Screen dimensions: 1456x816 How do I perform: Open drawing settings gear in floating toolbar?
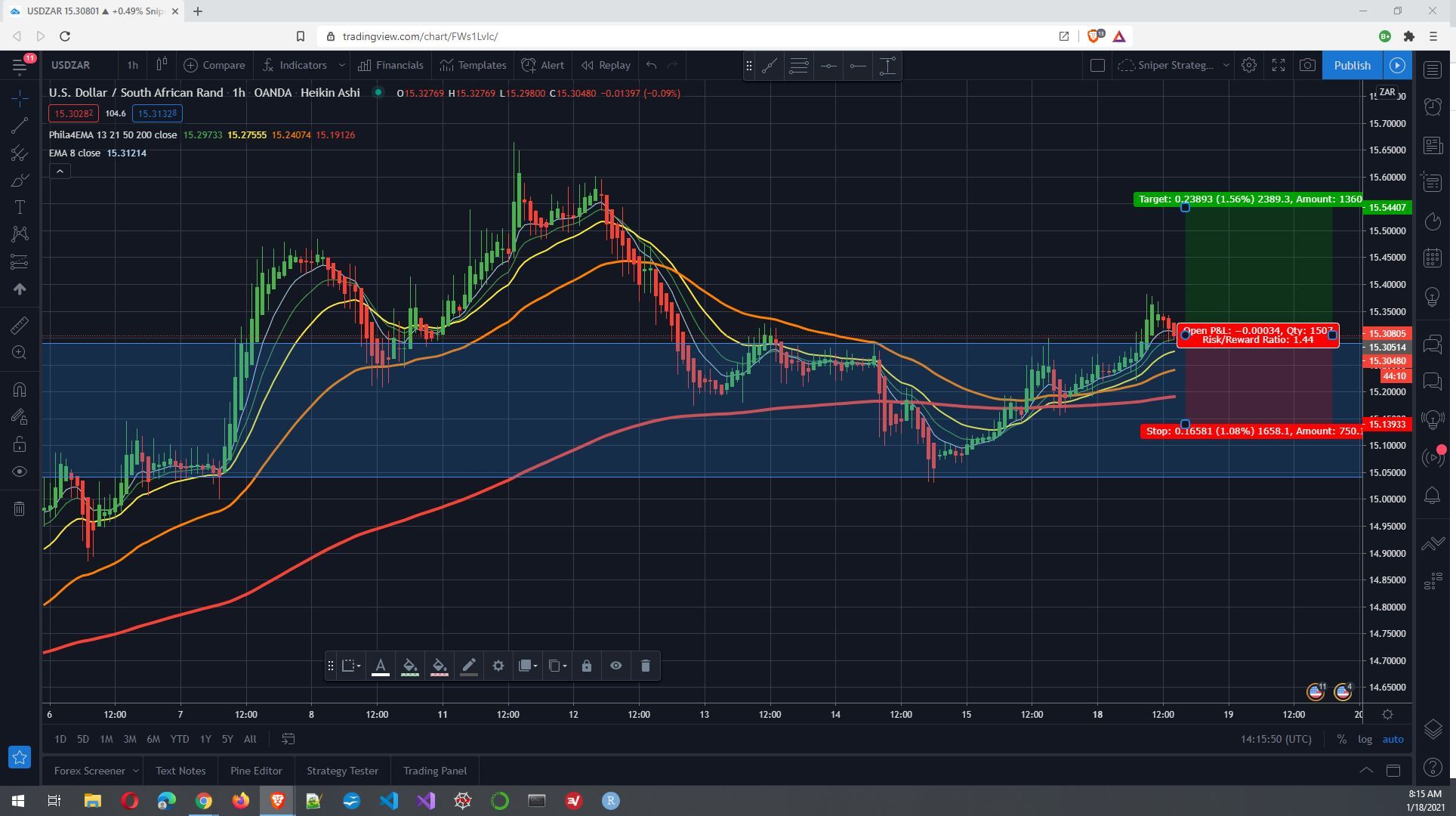coord(498,666)
